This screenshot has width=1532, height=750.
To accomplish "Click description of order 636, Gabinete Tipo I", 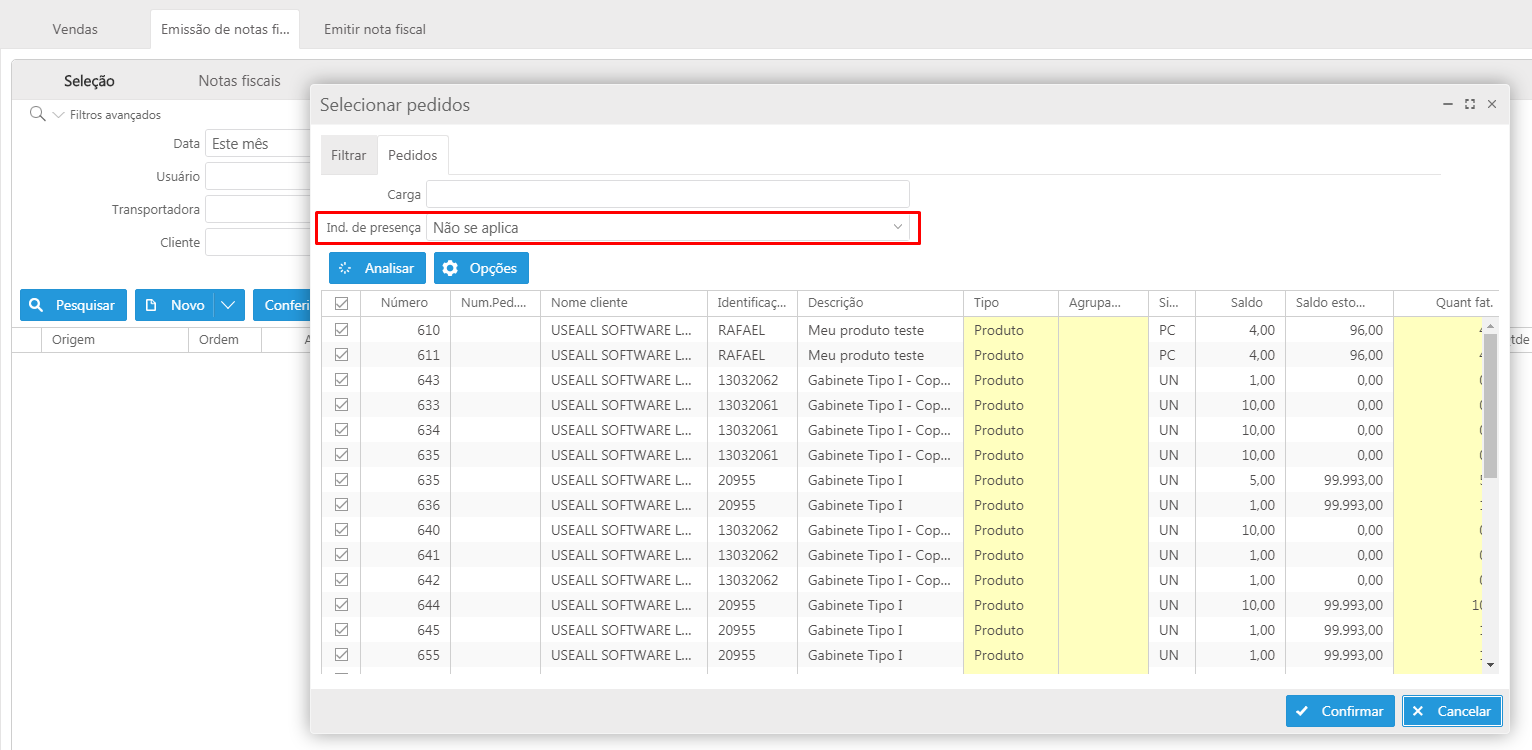I will click(880, 505).
